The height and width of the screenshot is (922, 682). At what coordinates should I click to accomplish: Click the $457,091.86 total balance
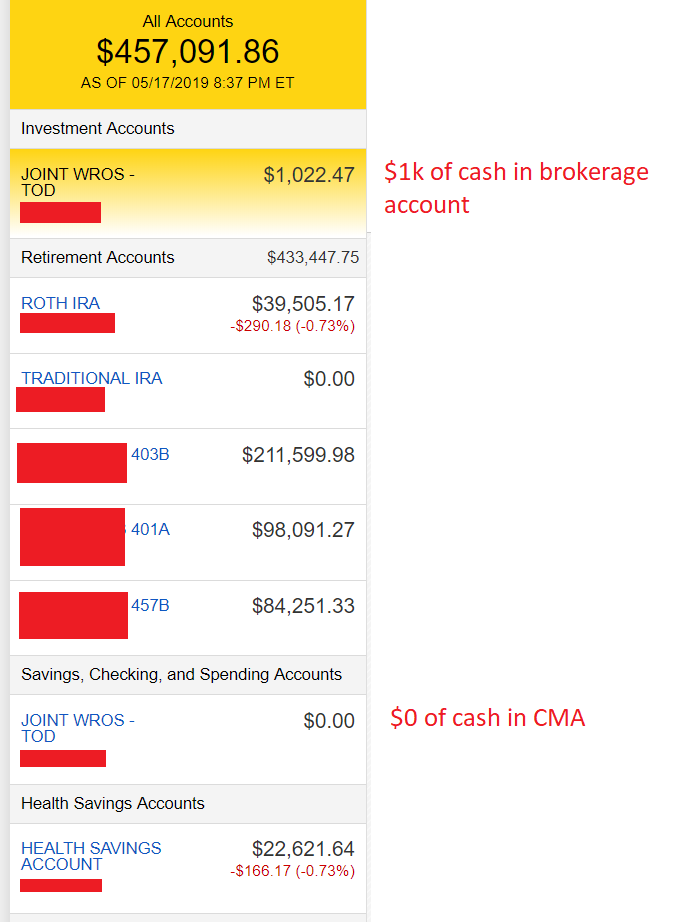[188, 51]
